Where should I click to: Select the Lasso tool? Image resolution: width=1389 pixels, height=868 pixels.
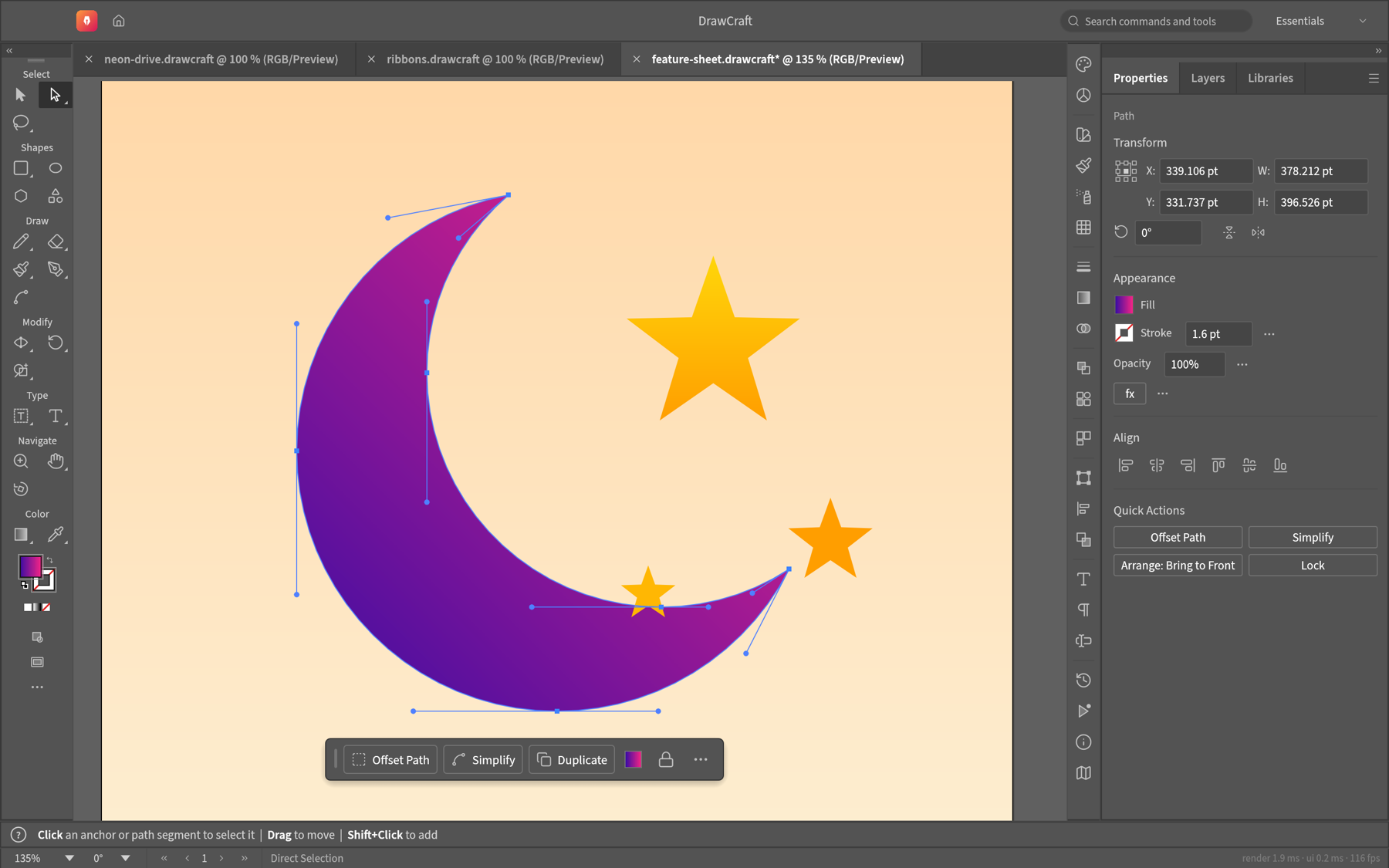tap(21, 122)
